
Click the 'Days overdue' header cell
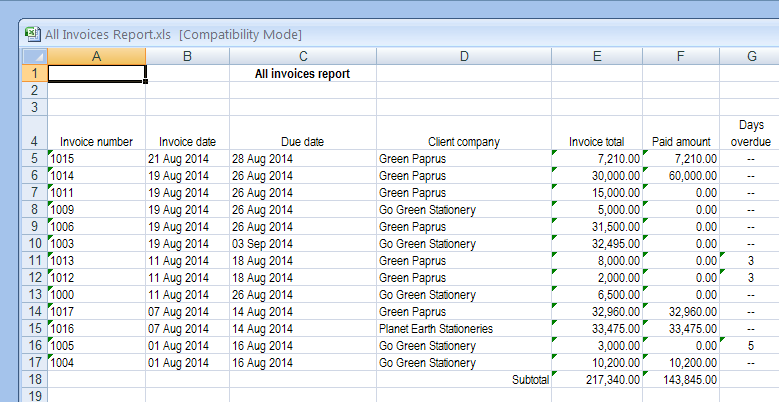pyautogui.click(x=749, y=133)
